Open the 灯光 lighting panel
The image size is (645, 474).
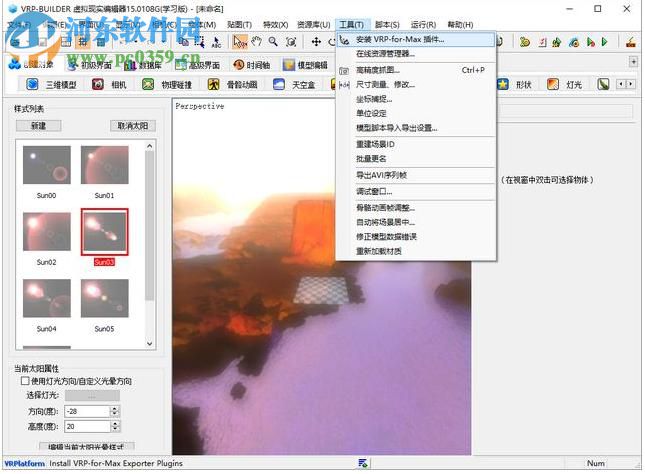pyautogui.click(x=564, y=84)
